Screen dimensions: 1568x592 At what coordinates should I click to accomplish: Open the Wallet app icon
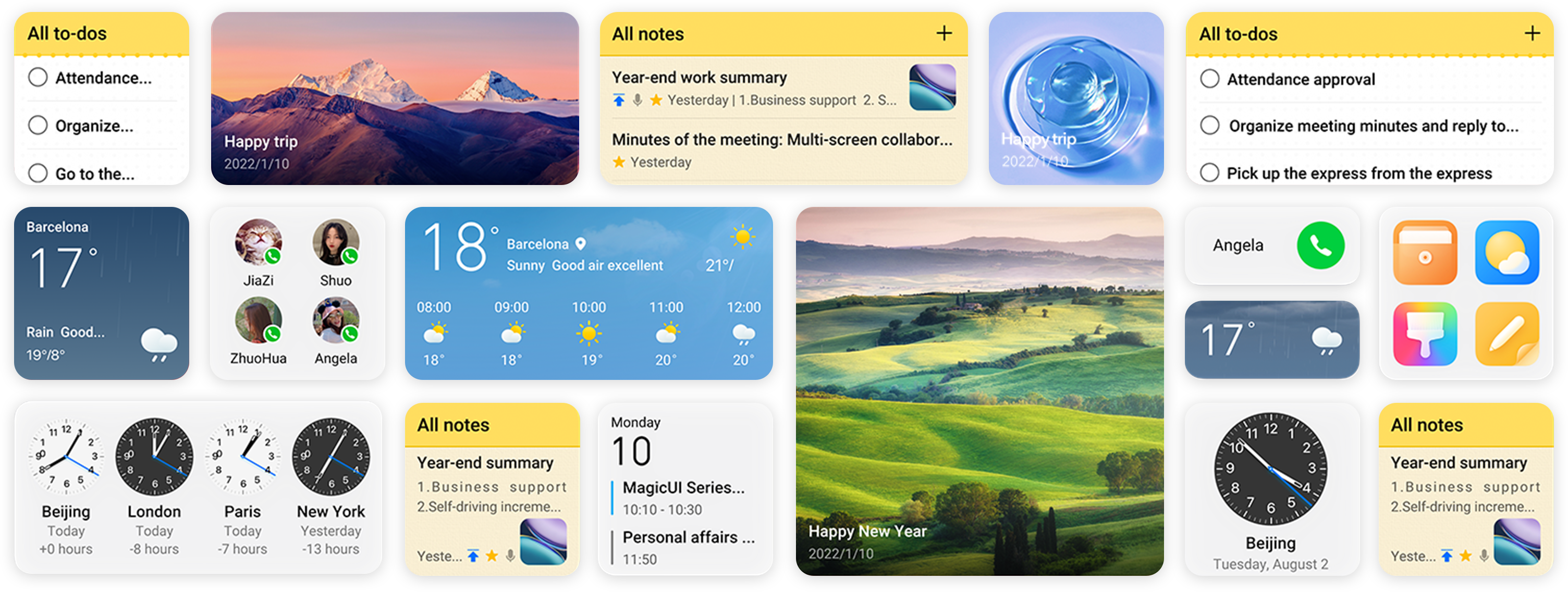[1421, 258]
